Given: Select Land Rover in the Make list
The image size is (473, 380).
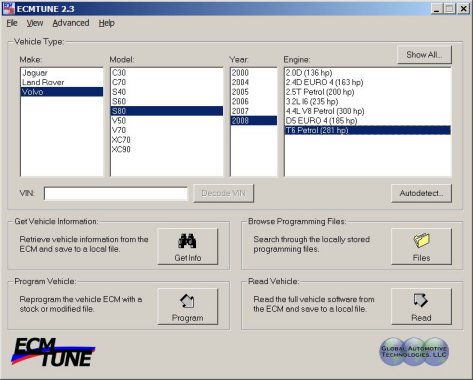Looking at the screenshot, I should pos(62,82).
